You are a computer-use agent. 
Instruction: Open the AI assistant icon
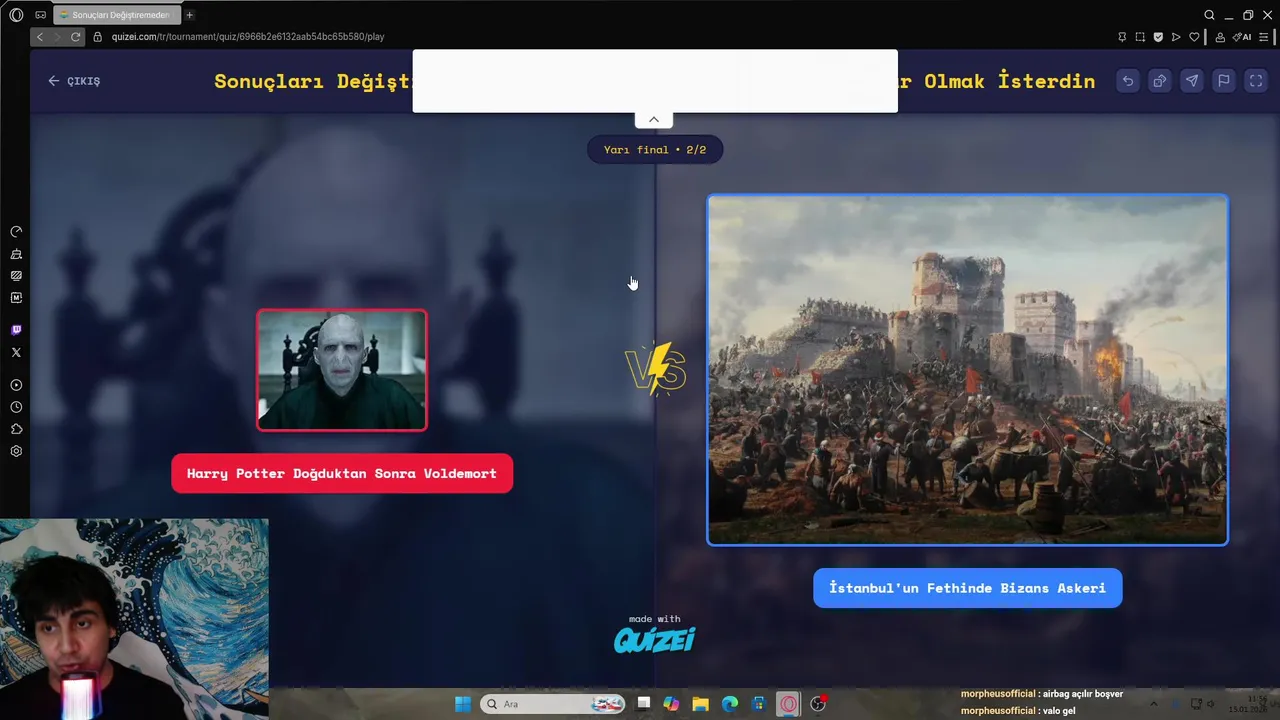click(1242, 37)
